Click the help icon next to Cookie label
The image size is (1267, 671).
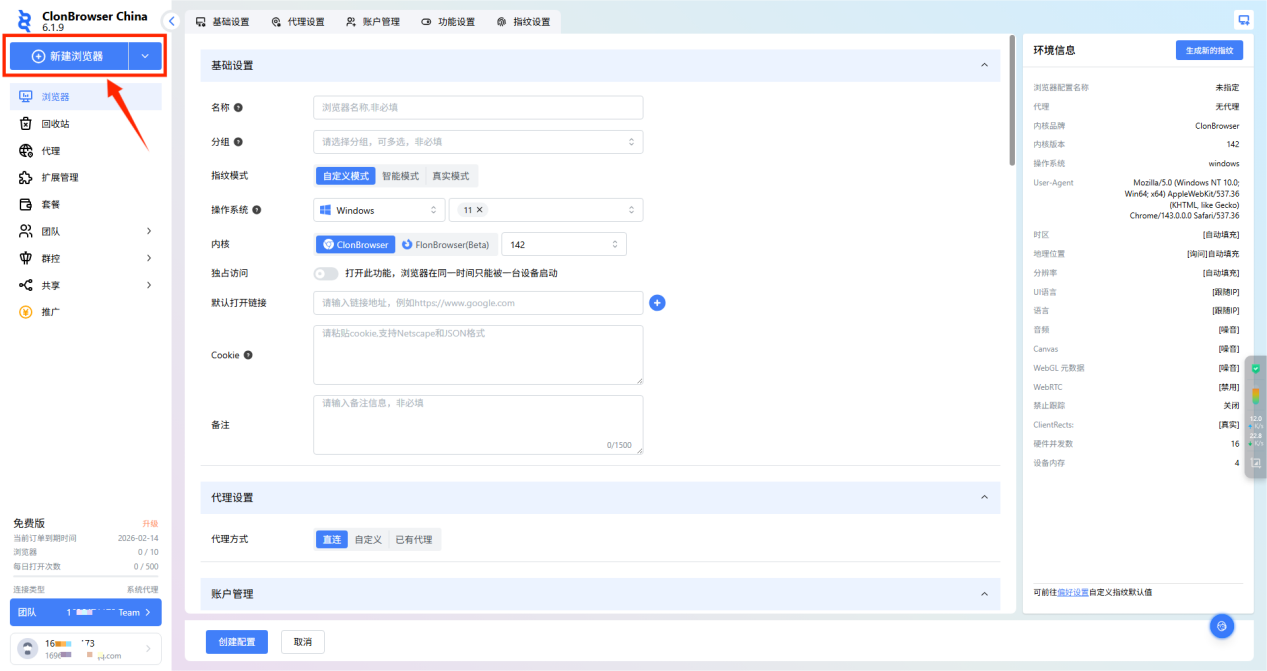tap(248, 355)
